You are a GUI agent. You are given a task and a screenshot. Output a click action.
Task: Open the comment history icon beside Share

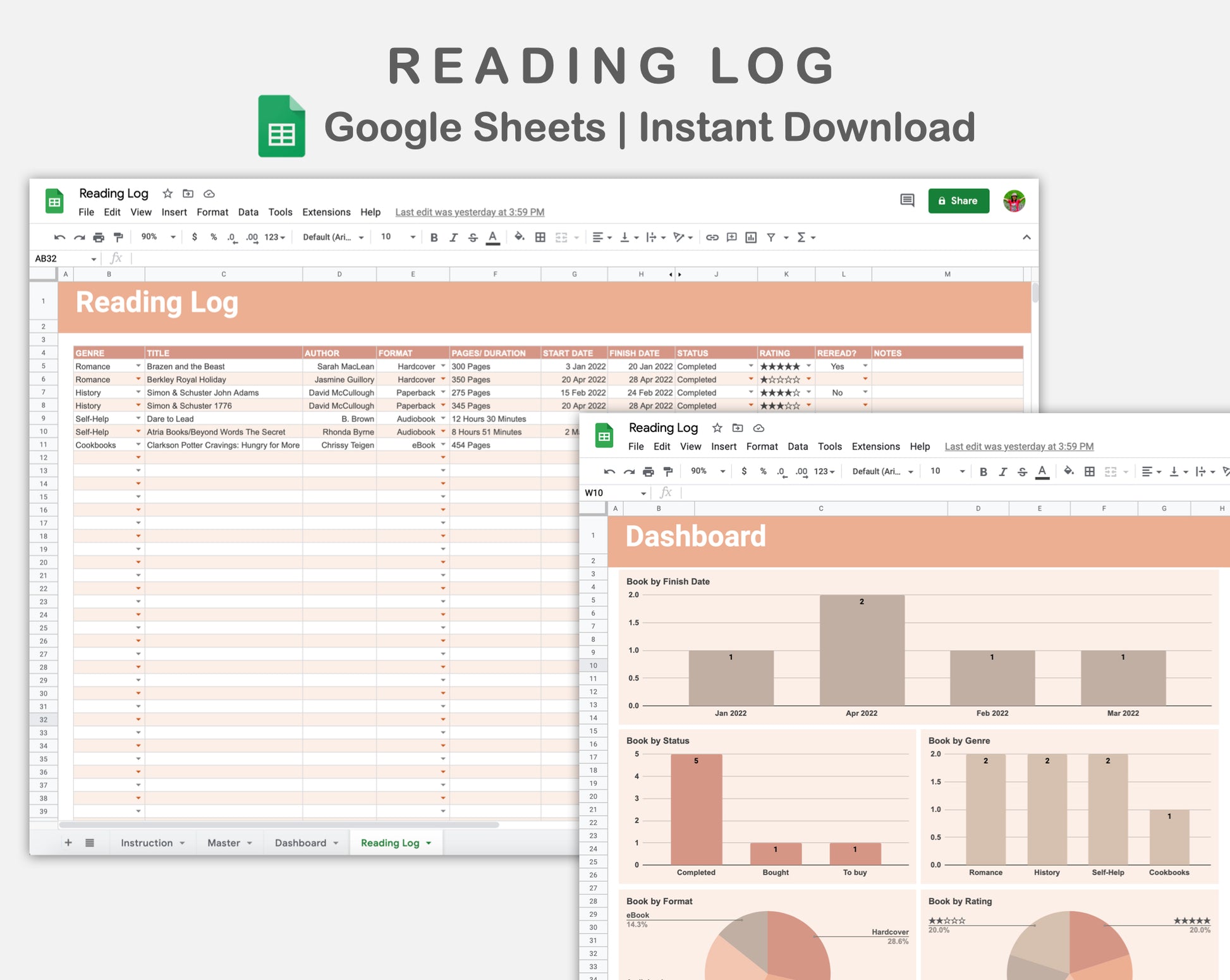pos(907,200)
